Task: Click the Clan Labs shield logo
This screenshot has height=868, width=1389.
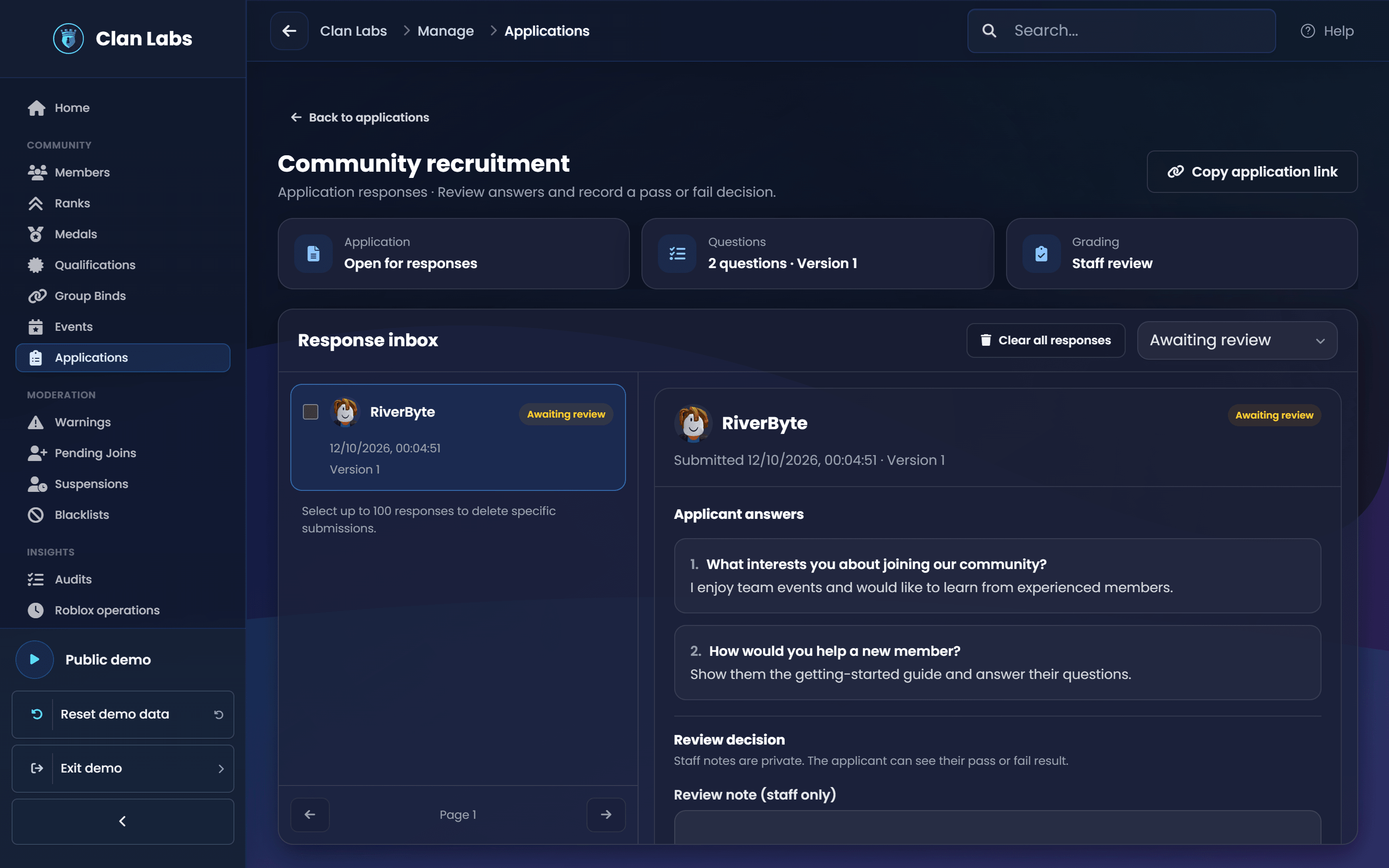Action: tap(68, 39)
